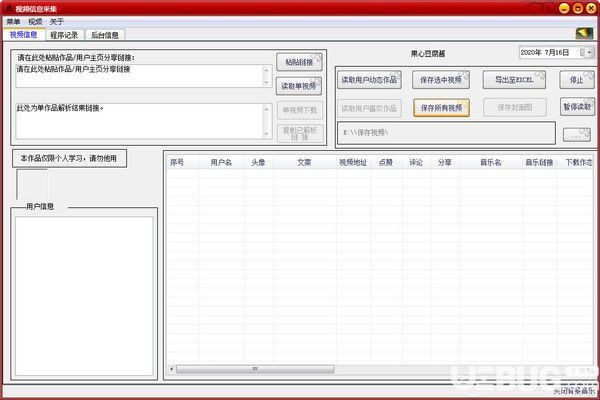Open the 关于 menu
The image size is (600, 400).
point(57,22)
